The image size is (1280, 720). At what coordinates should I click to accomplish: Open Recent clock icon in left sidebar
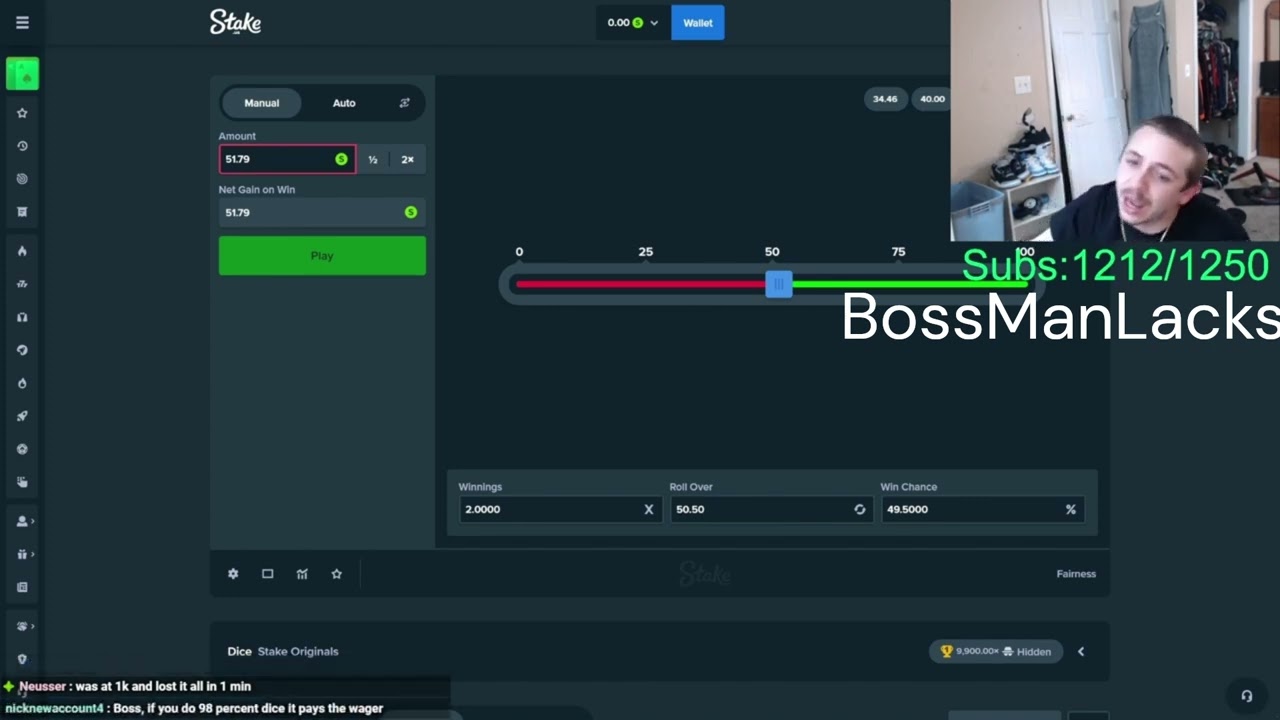pos(22,146)
